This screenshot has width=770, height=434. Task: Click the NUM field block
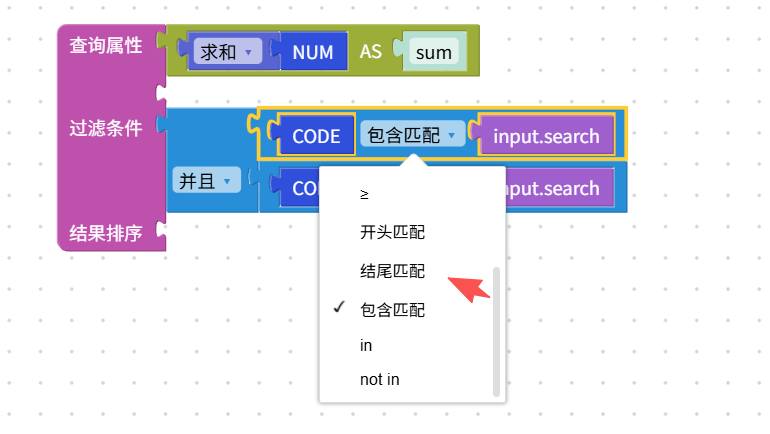(313, 52)
